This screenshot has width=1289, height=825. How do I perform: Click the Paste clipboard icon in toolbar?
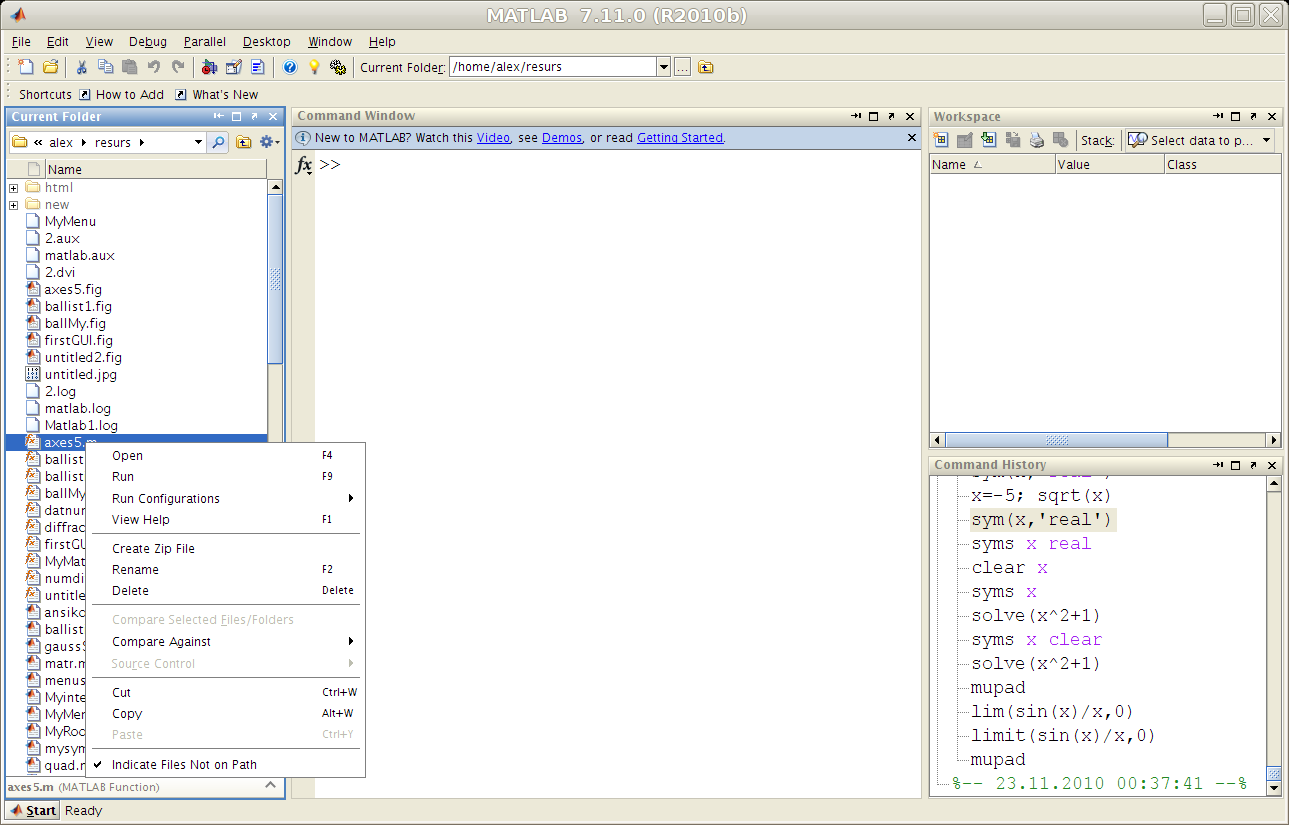click(130, 67)
